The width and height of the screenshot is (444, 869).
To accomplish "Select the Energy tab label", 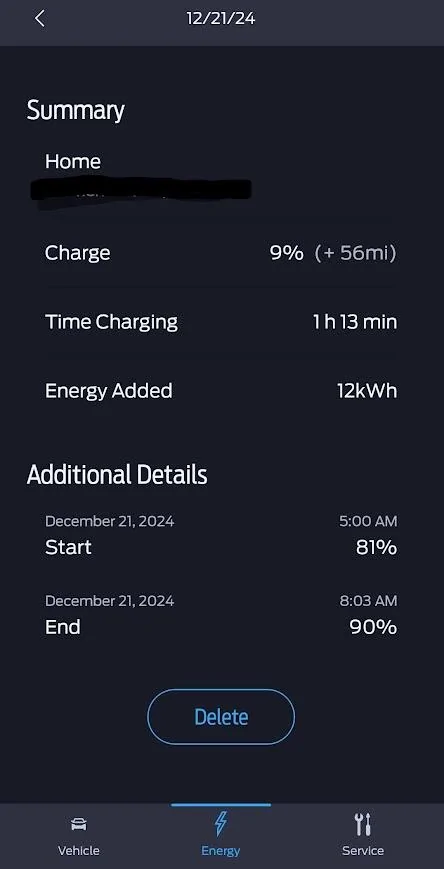I will pyautogui.click(x=221, y=851).
